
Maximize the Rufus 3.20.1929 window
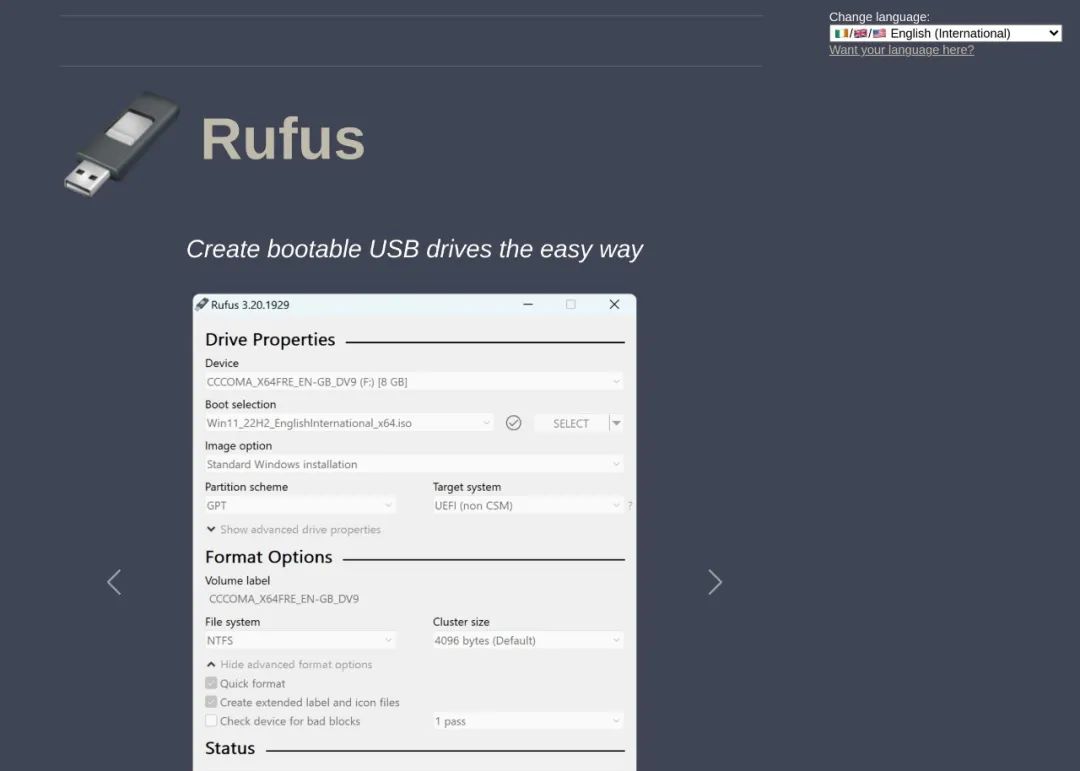pos(570,305)
